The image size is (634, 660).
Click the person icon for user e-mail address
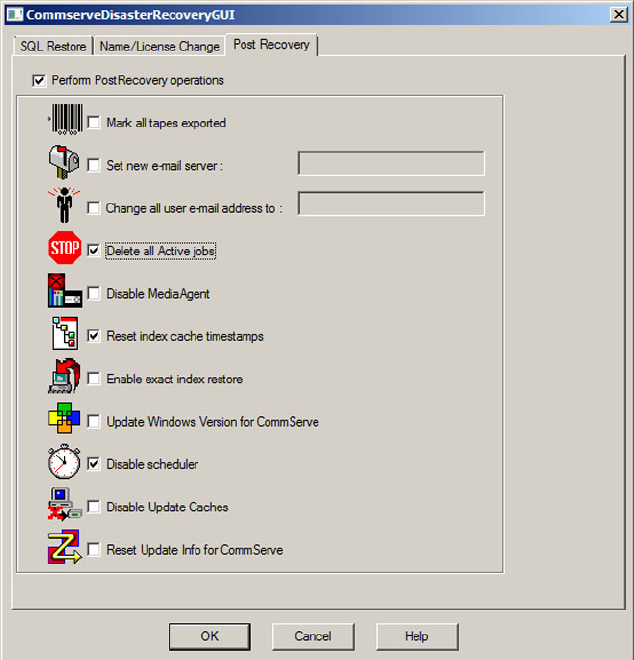(x=64, y=205)
